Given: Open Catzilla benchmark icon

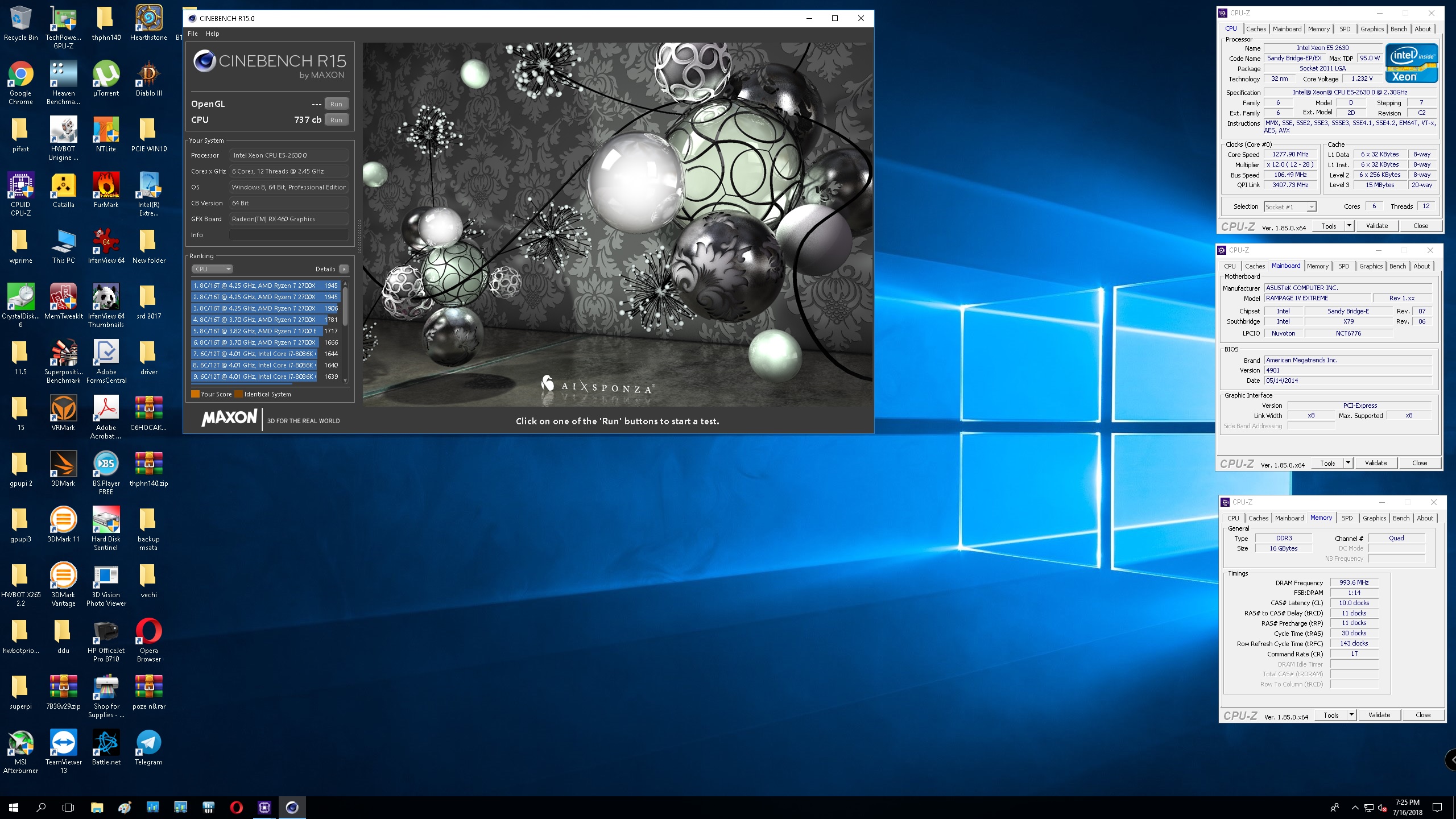Looking at the screenshot, I should (x=63, y=191).
